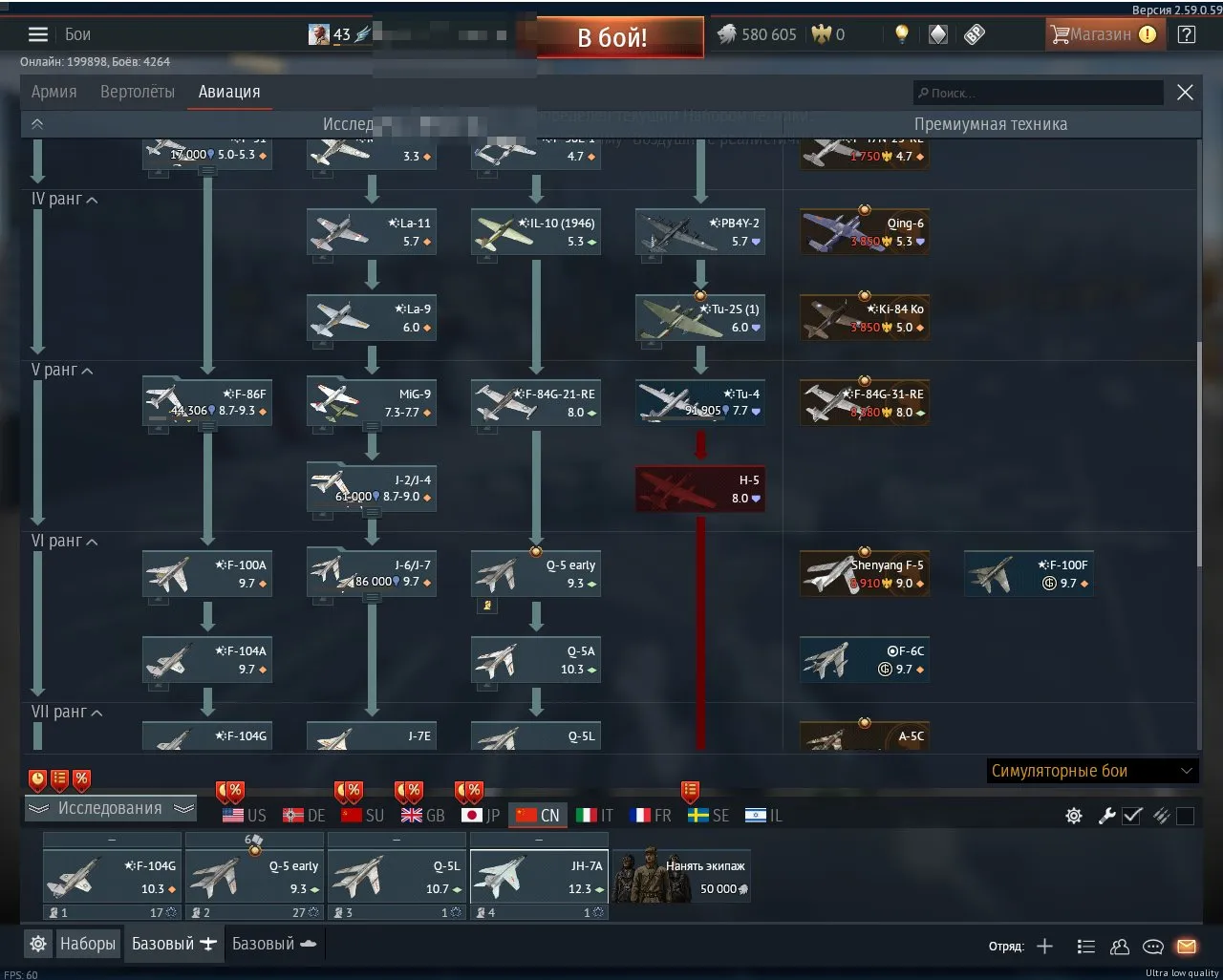Click the Silver Lions currency icon
The width and height of the screenshot is (1223, 980).
[727, 34]
